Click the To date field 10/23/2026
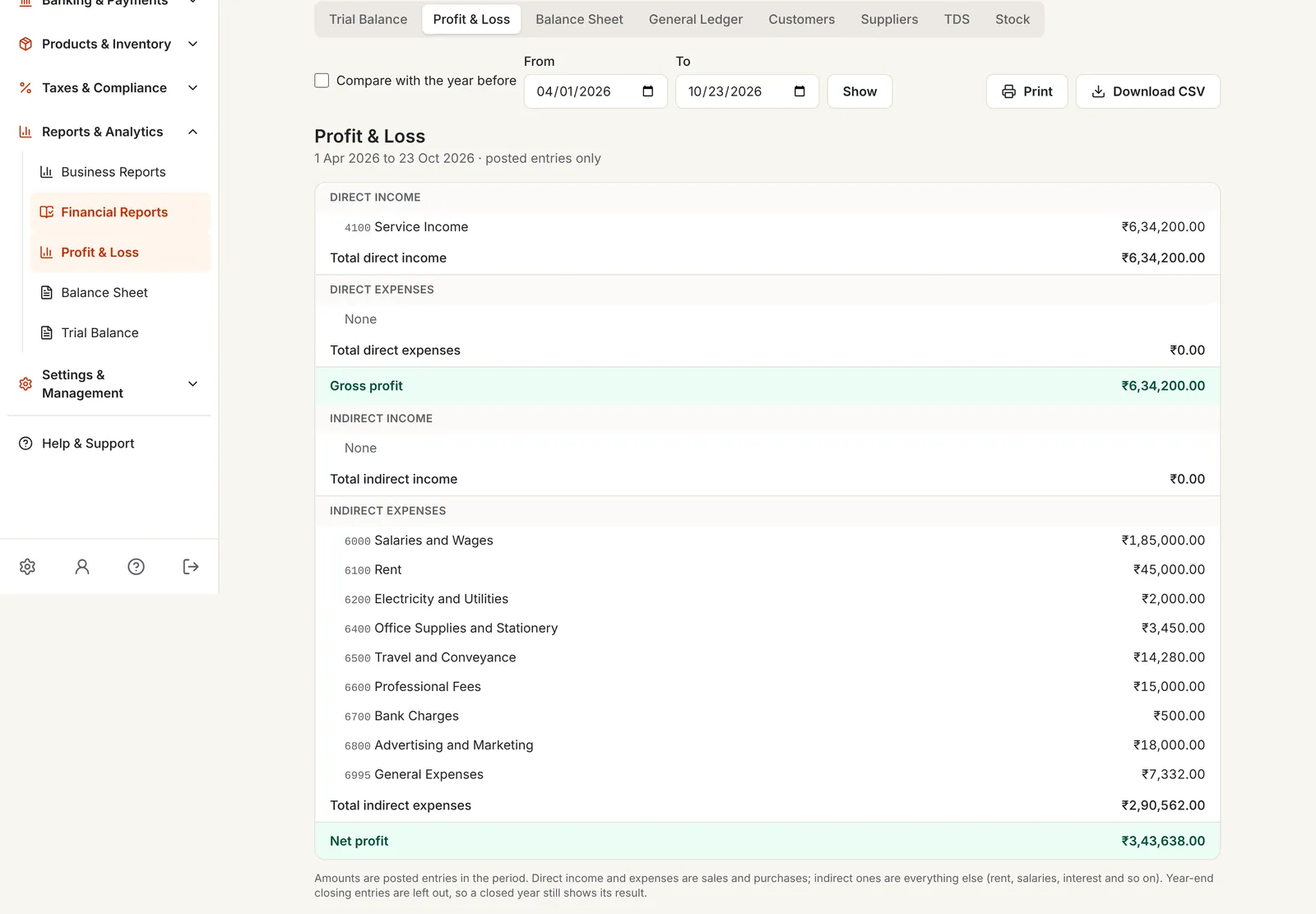The width and height of the screenshot is (1316, 914). [747, 91]
